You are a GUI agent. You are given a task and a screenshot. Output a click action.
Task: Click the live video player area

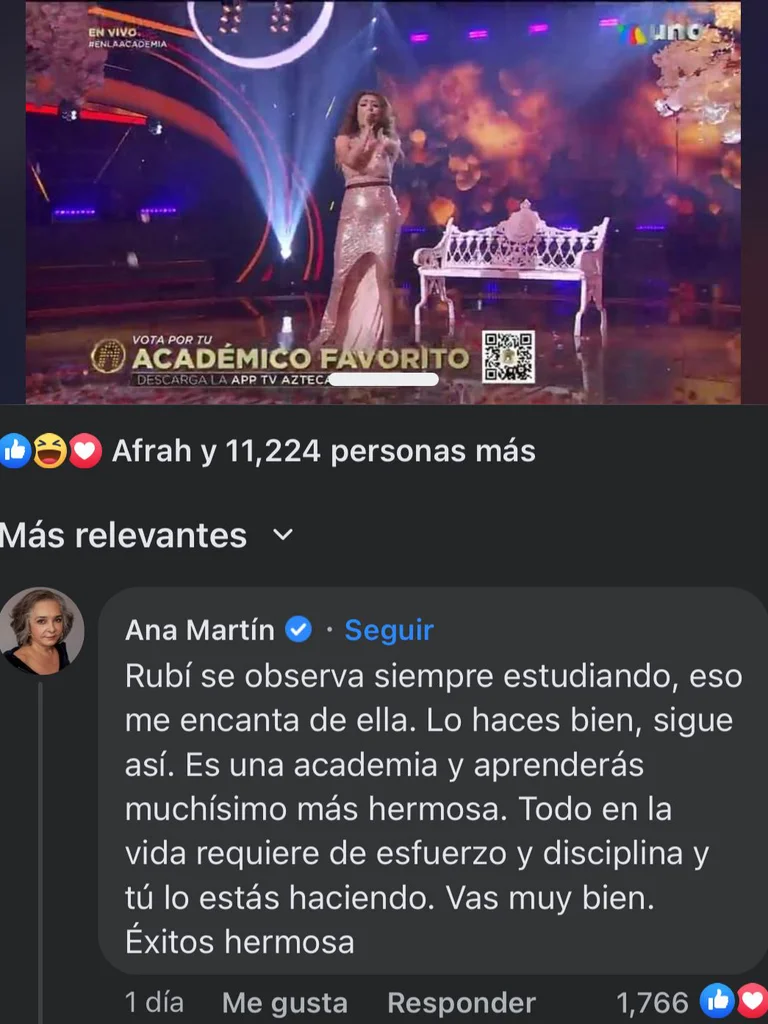click(x=383, y=202)
